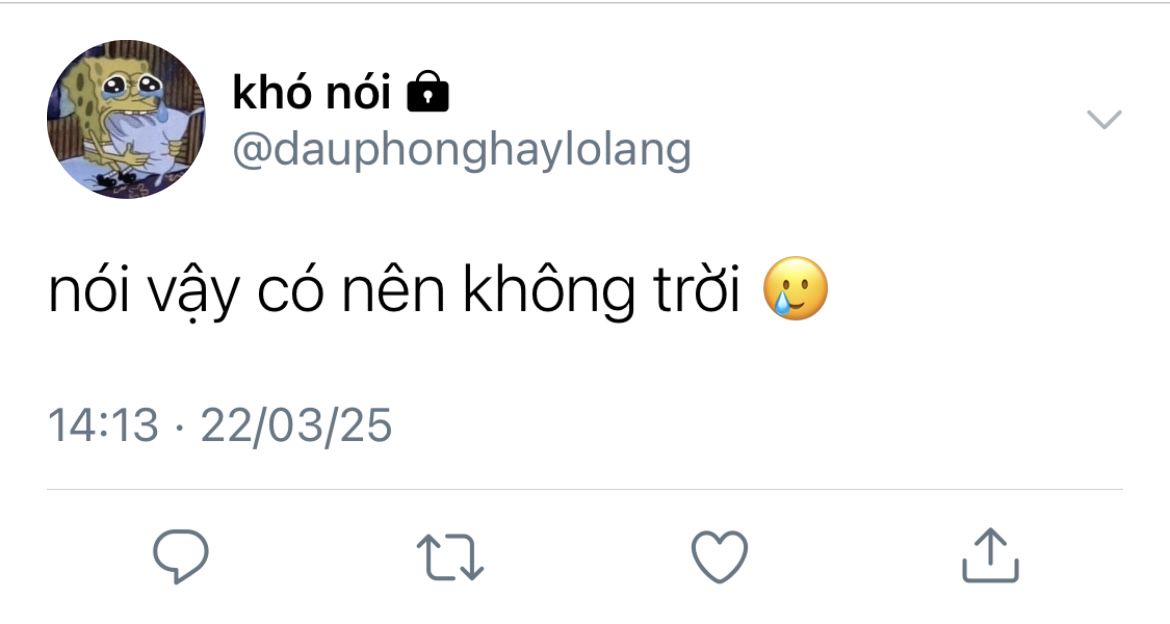Open the share tray upload icon

pyautogui.click(x=990, y=555)
